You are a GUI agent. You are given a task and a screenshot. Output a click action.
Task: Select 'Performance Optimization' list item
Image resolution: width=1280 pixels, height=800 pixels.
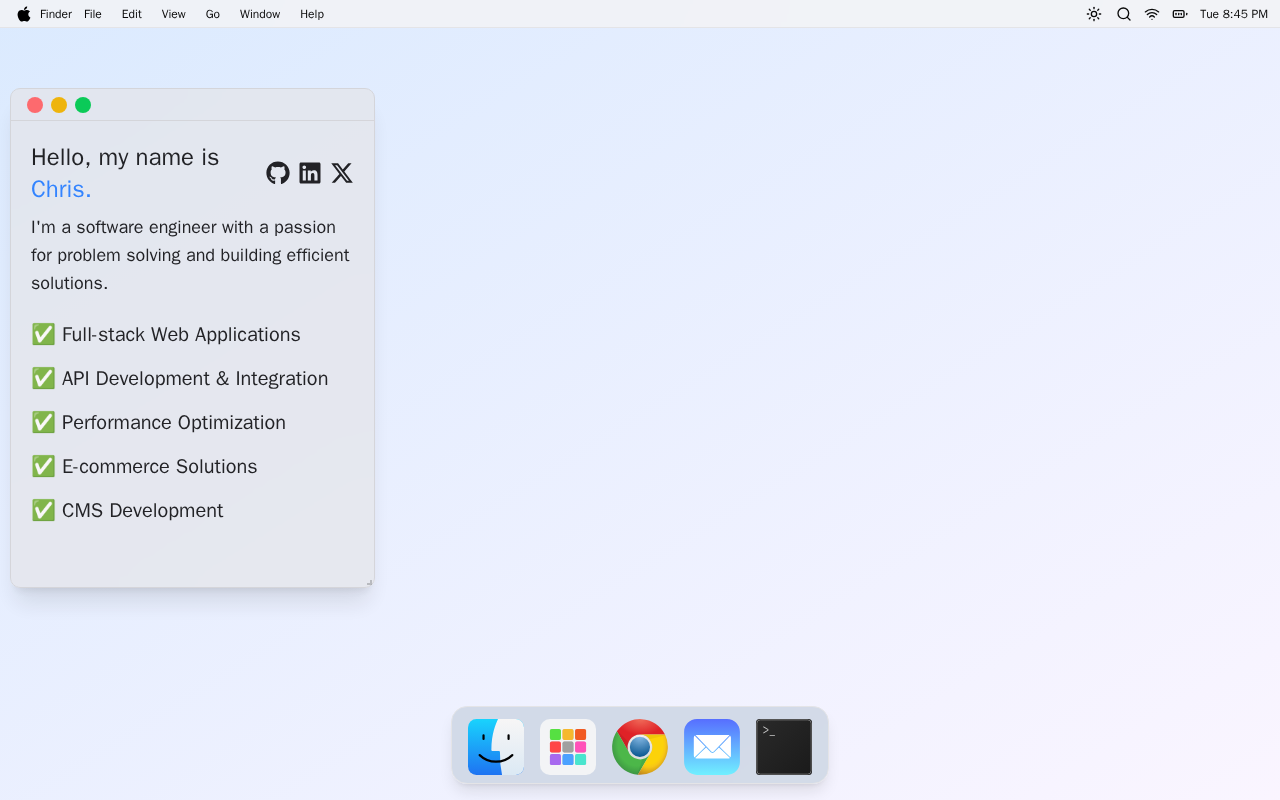pyautogui.click(x=159, y=422)
